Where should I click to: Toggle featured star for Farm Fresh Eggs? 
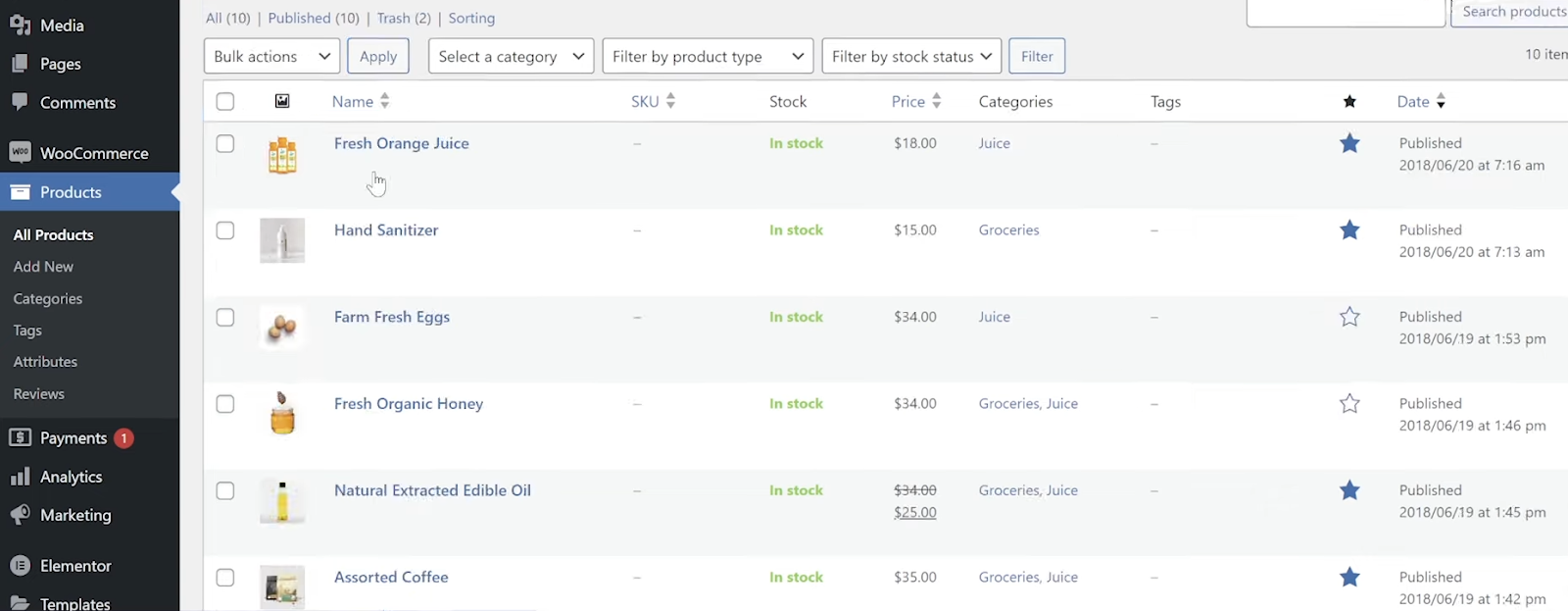pos(1349,317)
